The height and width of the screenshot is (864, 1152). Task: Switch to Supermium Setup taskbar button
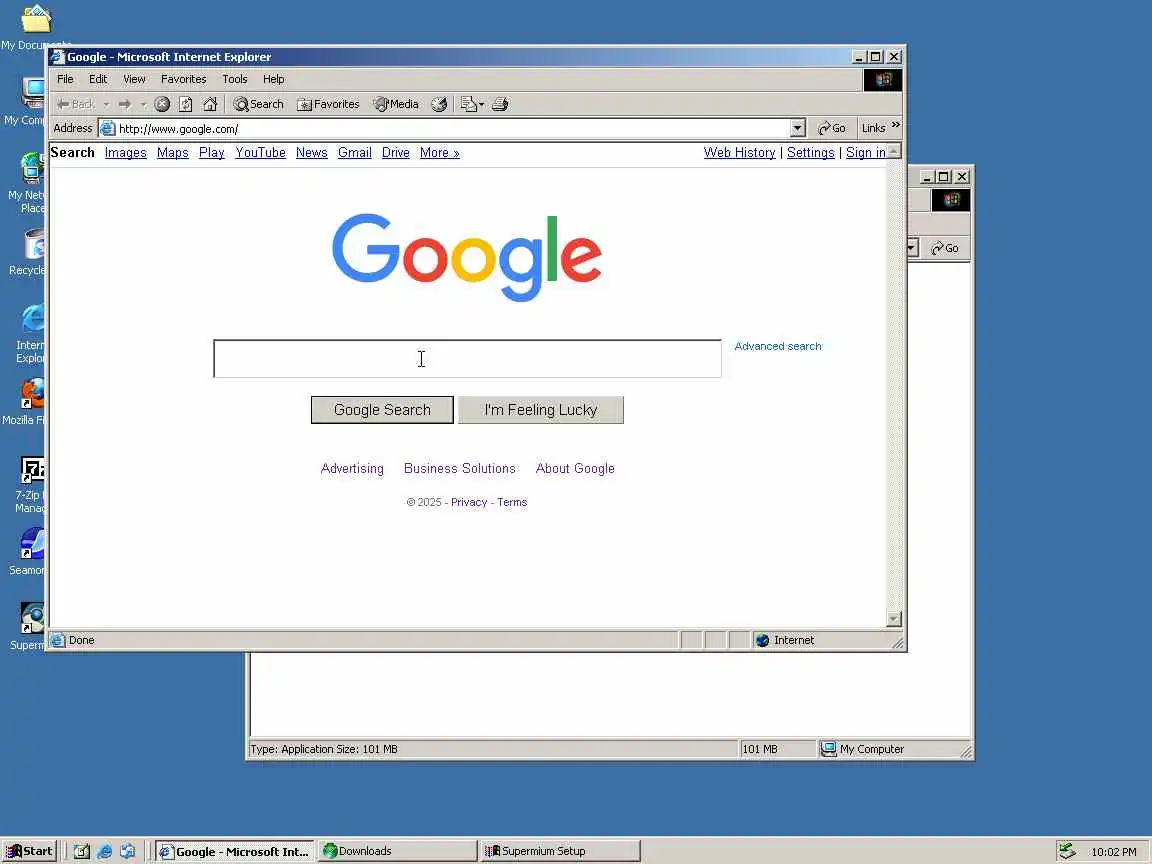(560, 851)
